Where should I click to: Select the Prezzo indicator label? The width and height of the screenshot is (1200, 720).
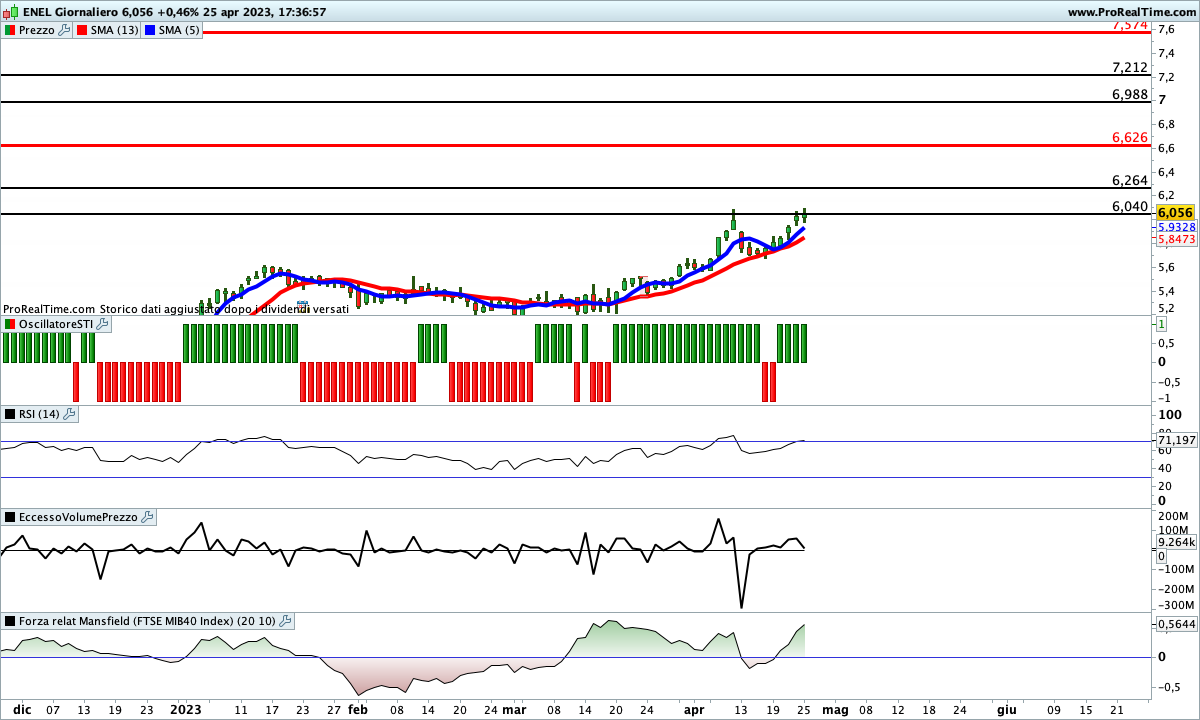tap(37, 30)
